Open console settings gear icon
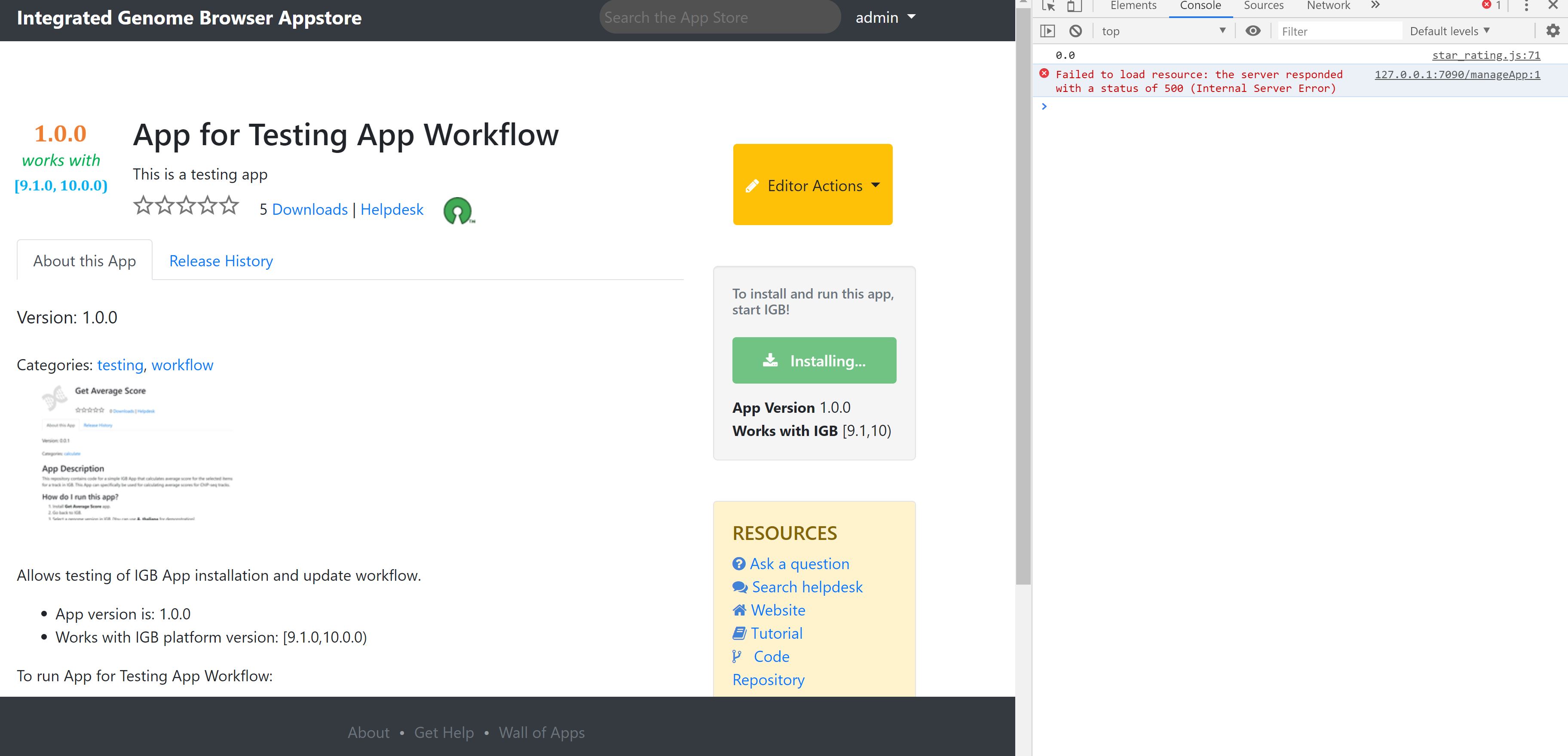The height and width of the screenshot is (756, 1568). 1553,31
